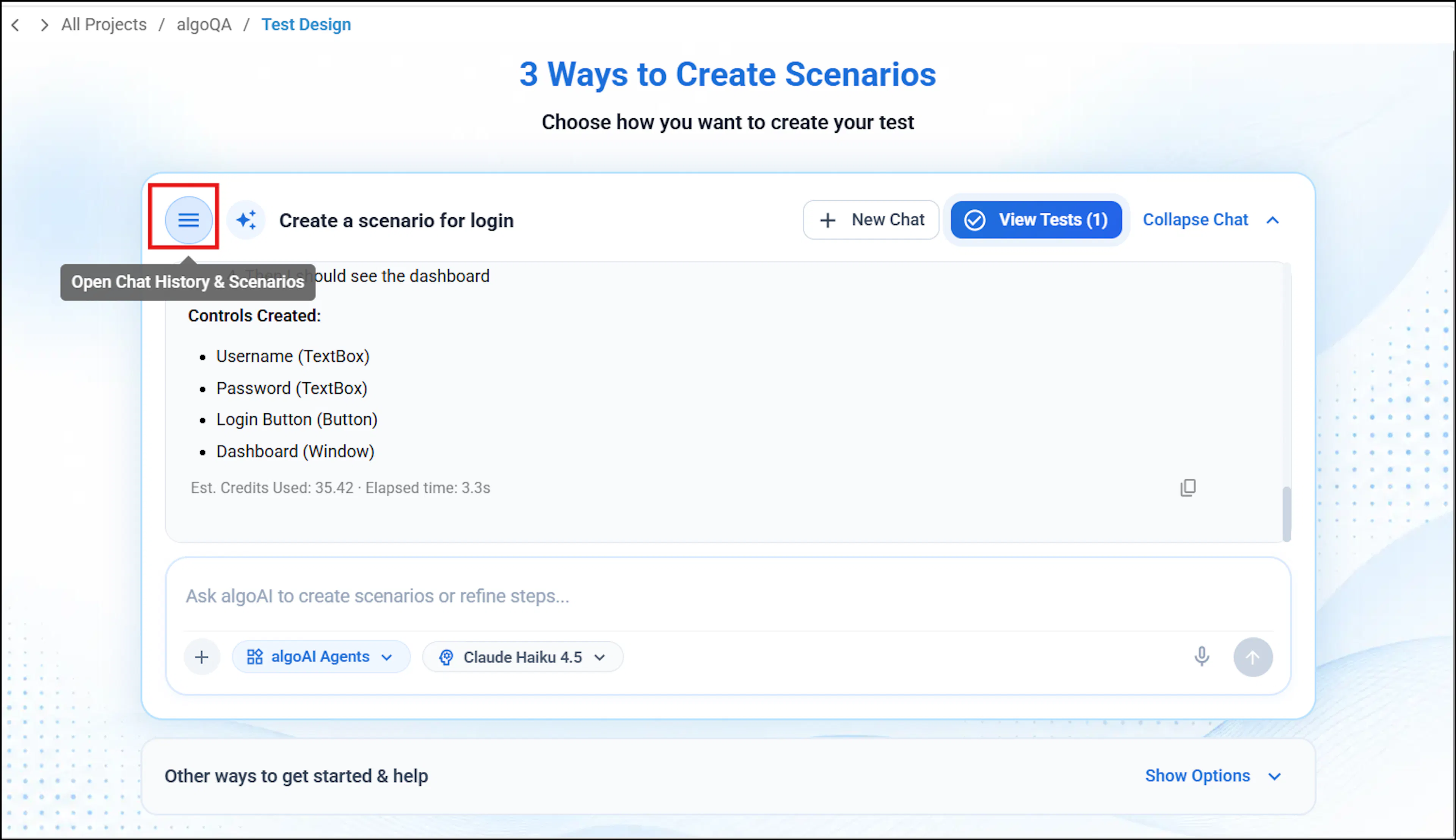1456x840 pixels.
Task: Open the Claude Haiku 4.5 model dropdown
Action: click(x=522, y=657)
